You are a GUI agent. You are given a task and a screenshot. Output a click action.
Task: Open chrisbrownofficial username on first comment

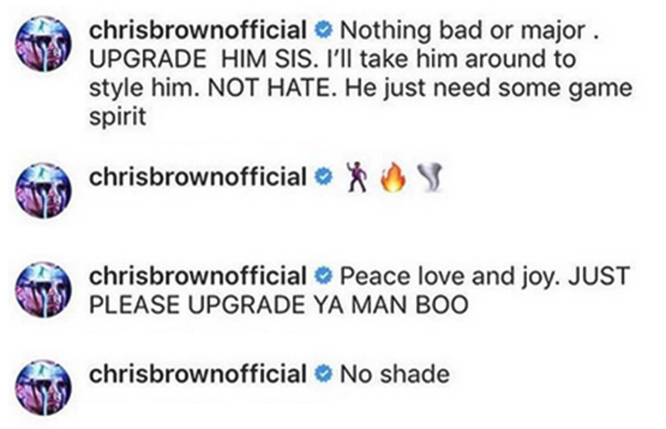[198, 31]
